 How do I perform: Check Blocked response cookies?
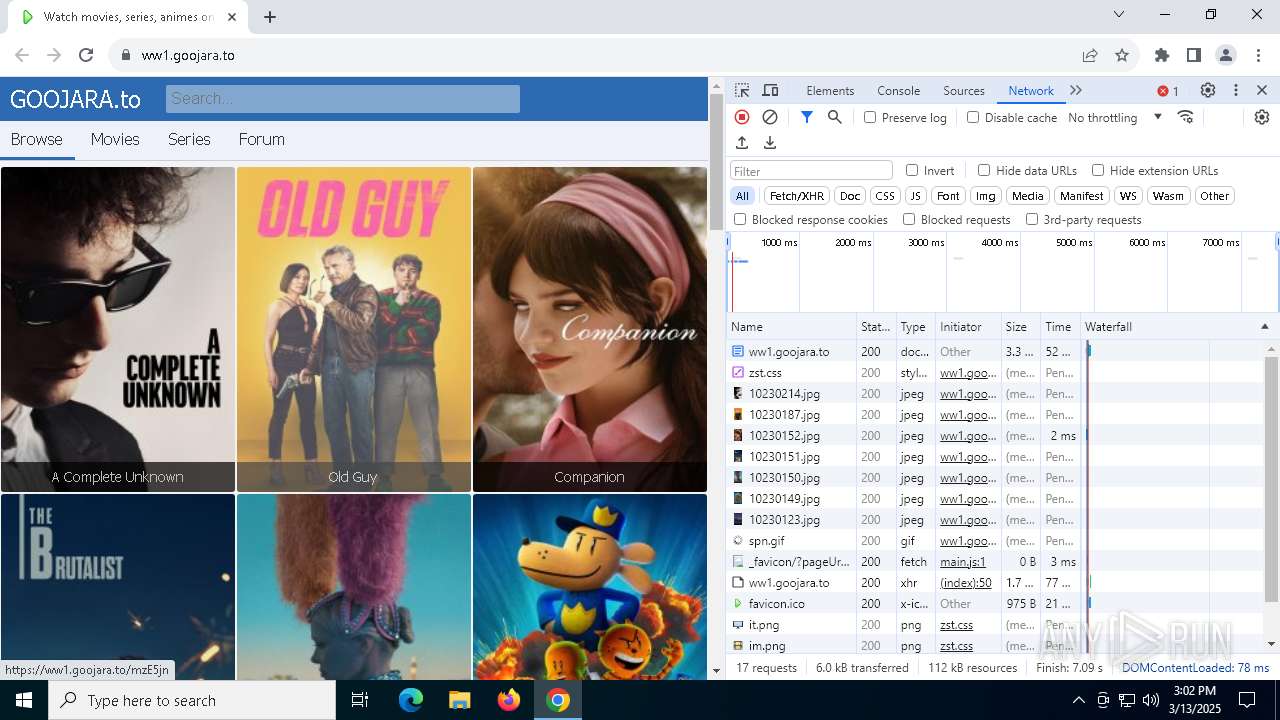click(x=740, y=219)
